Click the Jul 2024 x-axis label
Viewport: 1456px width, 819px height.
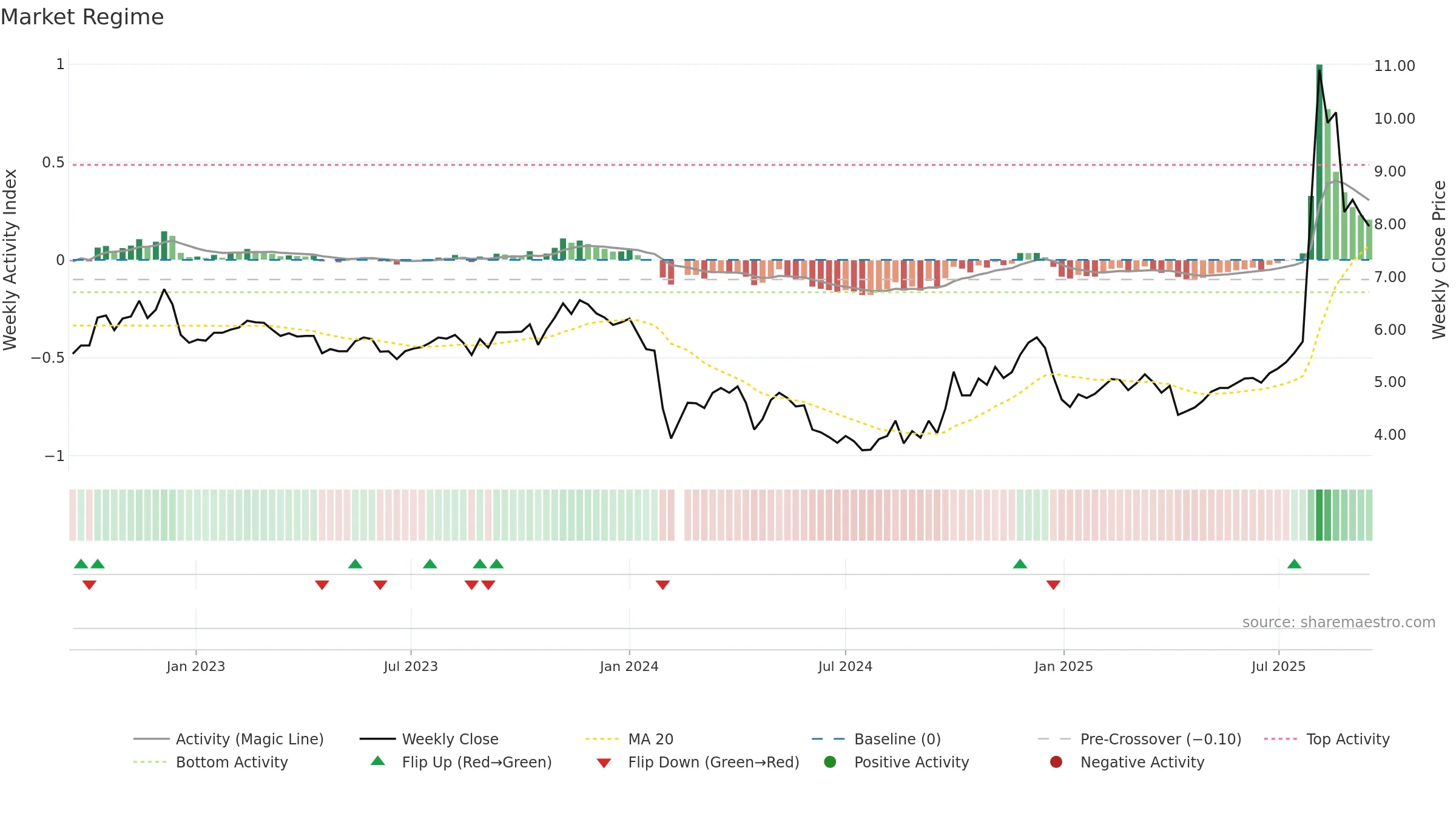pos(845,666)
